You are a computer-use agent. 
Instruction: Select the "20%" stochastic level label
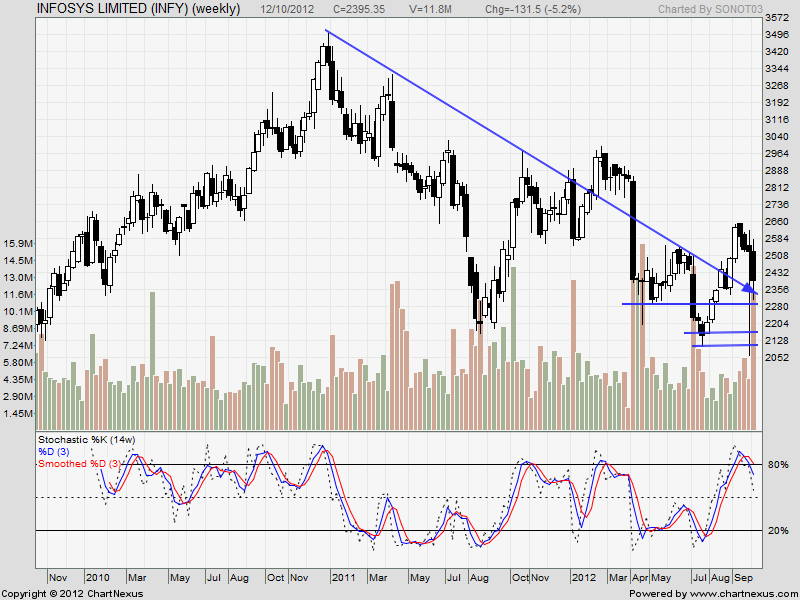[778, 531]
